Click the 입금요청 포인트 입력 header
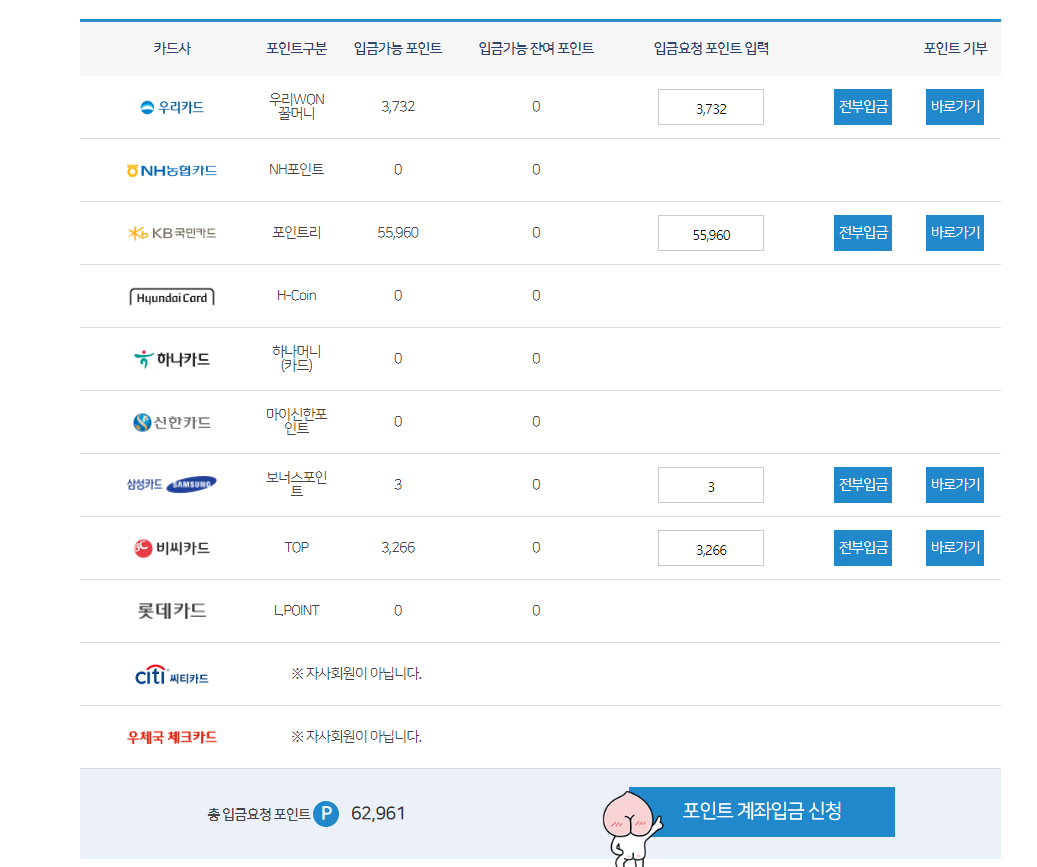This screenshot has width=1037, height=867. 711,48
